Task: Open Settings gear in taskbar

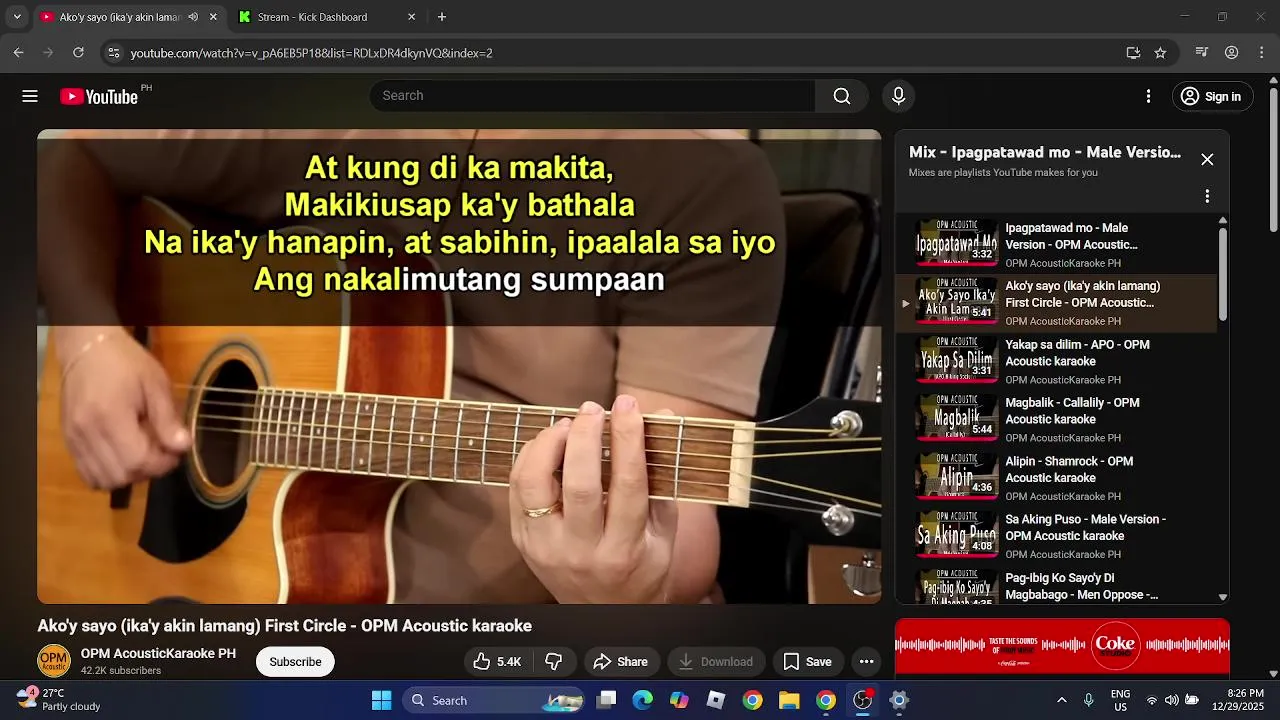Action: pyautogui.click(x=899, y=700)
